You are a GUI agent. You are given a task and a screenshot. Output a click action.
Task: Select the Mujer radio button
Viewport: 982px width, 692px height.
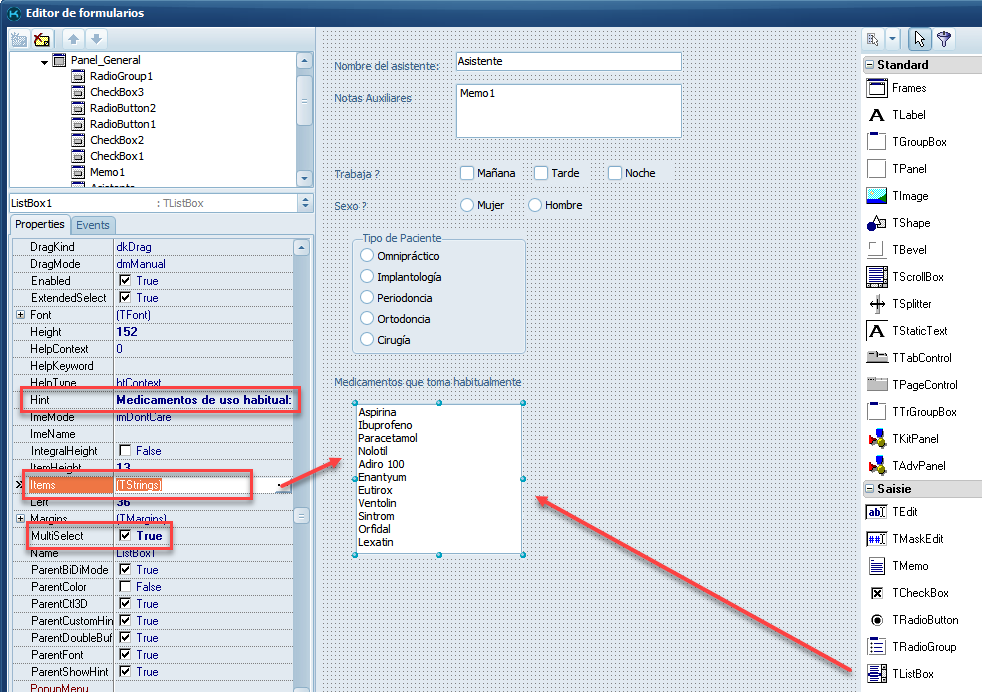tap(467, 205)
